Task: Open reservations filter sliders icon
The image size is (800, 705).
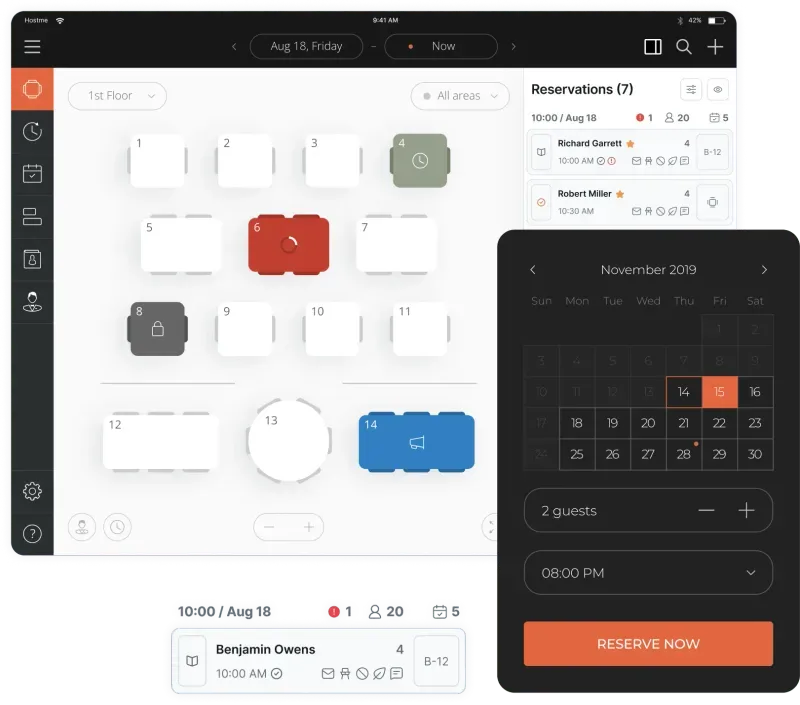Action: (x=691, y=90)
